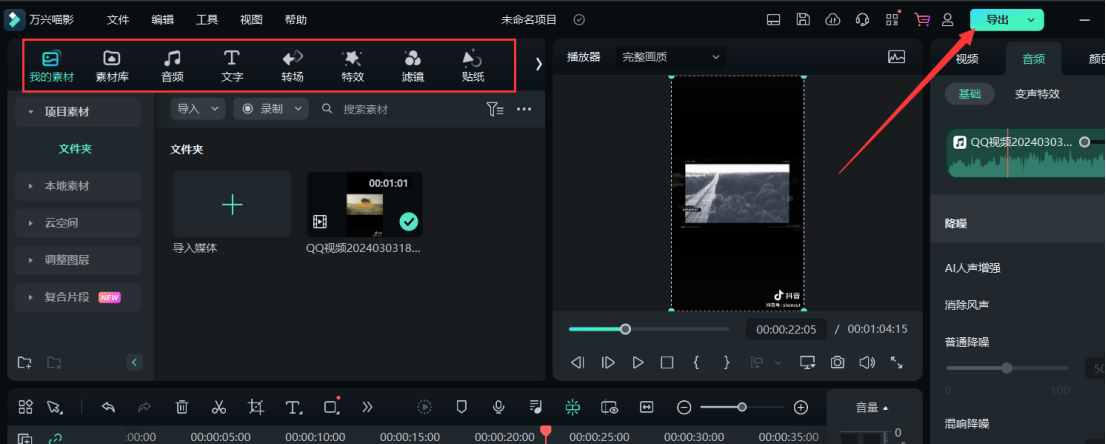Open the 文字 text titles panel

(x=232, y=66)
